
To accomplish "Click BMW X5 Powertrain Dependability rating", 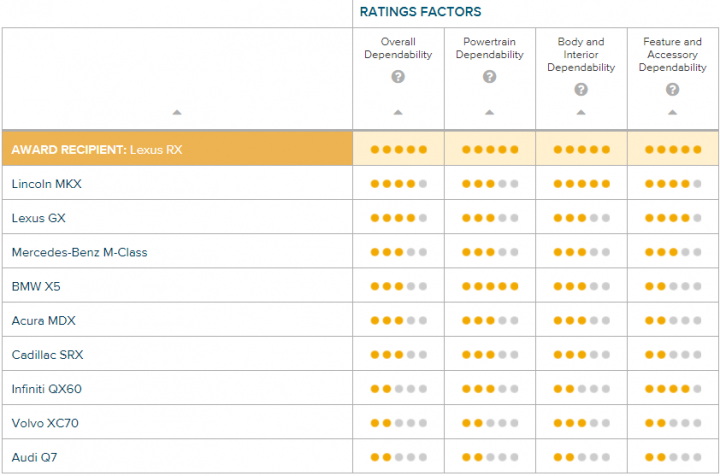I will pos(490,286).
